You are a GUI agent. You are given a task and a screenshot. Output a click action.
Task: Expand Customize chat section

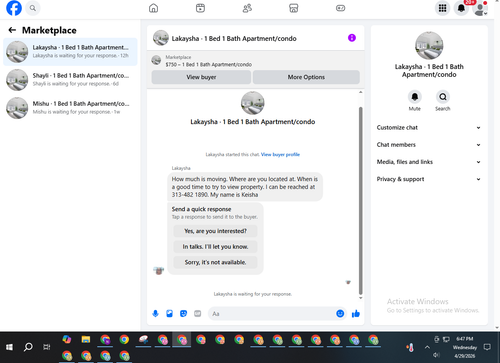coord(429,128)
